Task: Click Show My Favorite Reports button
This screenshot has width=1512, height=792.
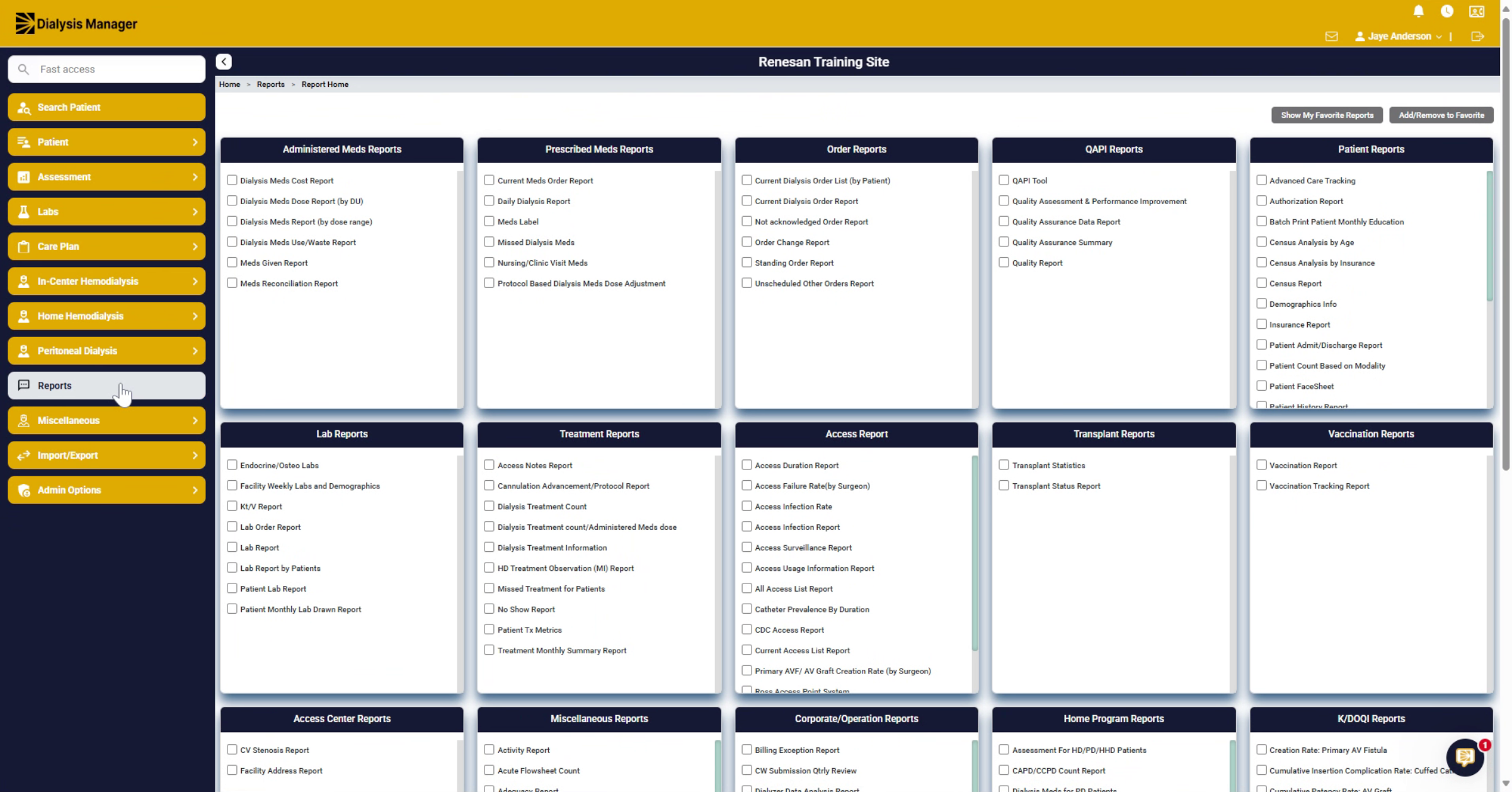Action: 1327,115
